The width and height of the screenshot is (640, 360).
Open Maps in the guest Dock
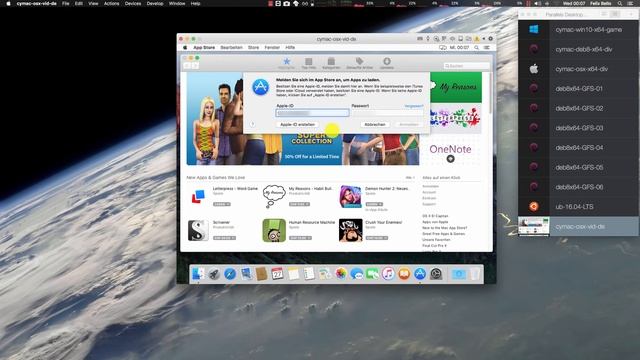point(325,274)
